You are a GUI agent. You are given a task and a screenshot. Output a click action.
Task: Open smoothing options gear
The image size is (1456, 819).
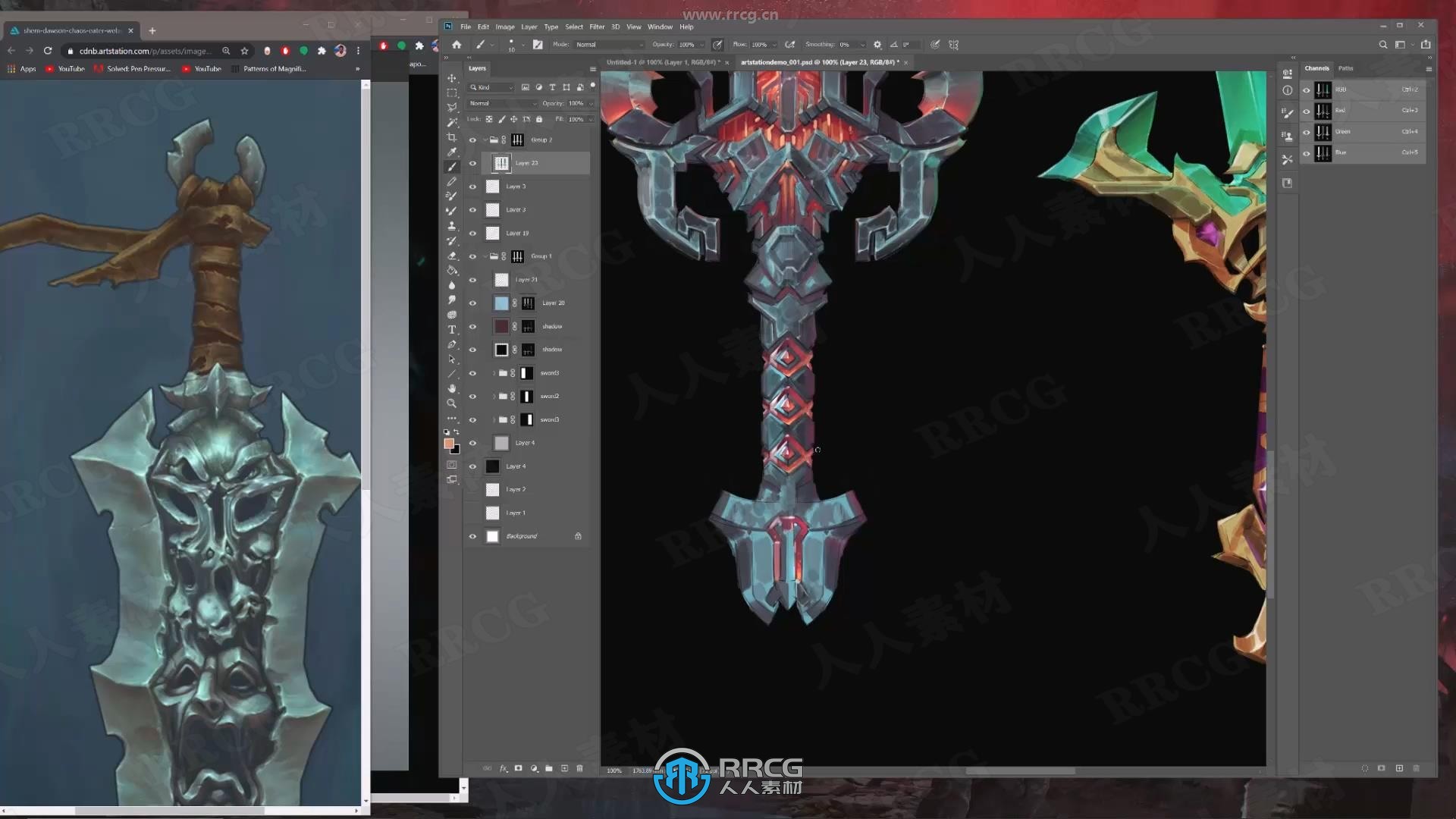point(877,45)
